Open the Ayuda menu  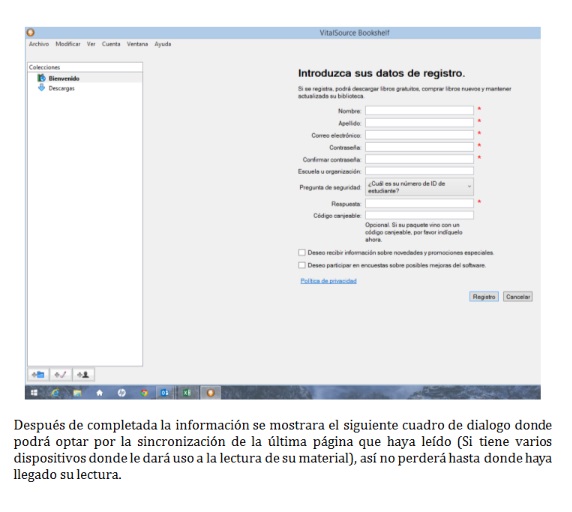[163, 44]
